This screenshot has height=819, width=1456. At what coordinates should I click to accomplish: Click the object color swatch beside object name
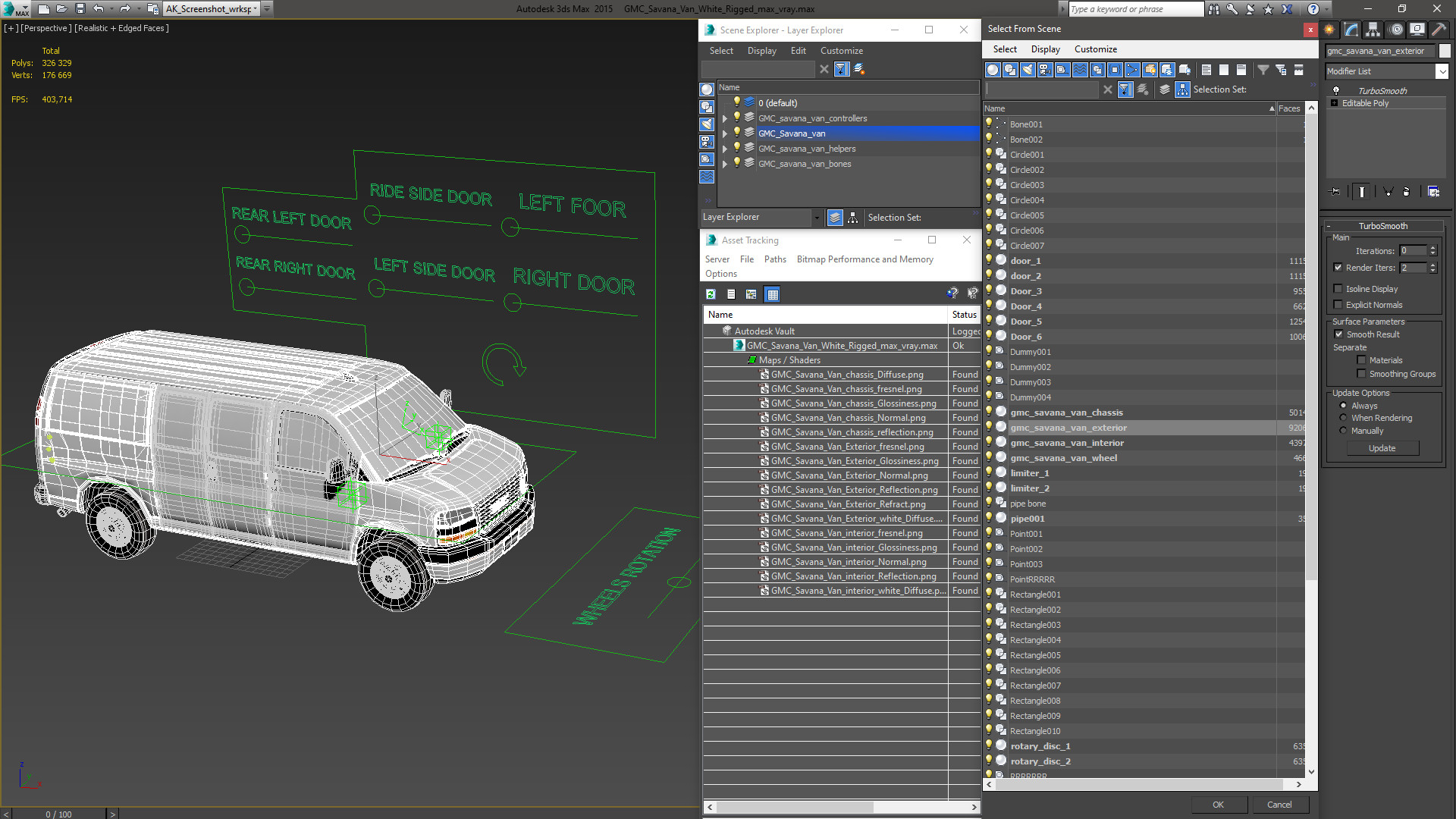point(1445,51)
